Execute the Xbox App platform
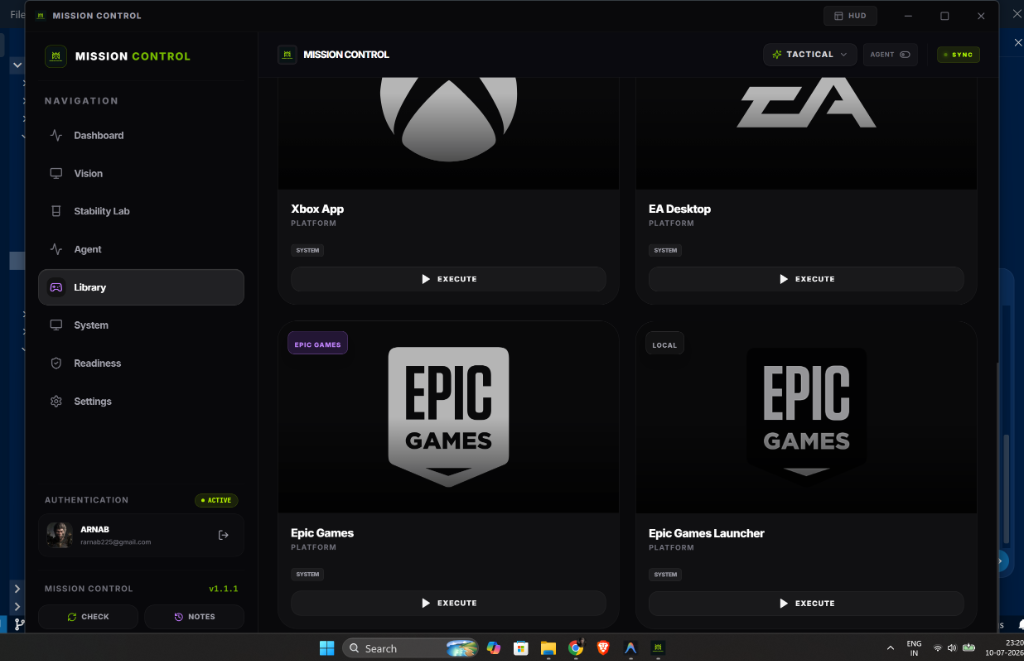 coord(449,279)
